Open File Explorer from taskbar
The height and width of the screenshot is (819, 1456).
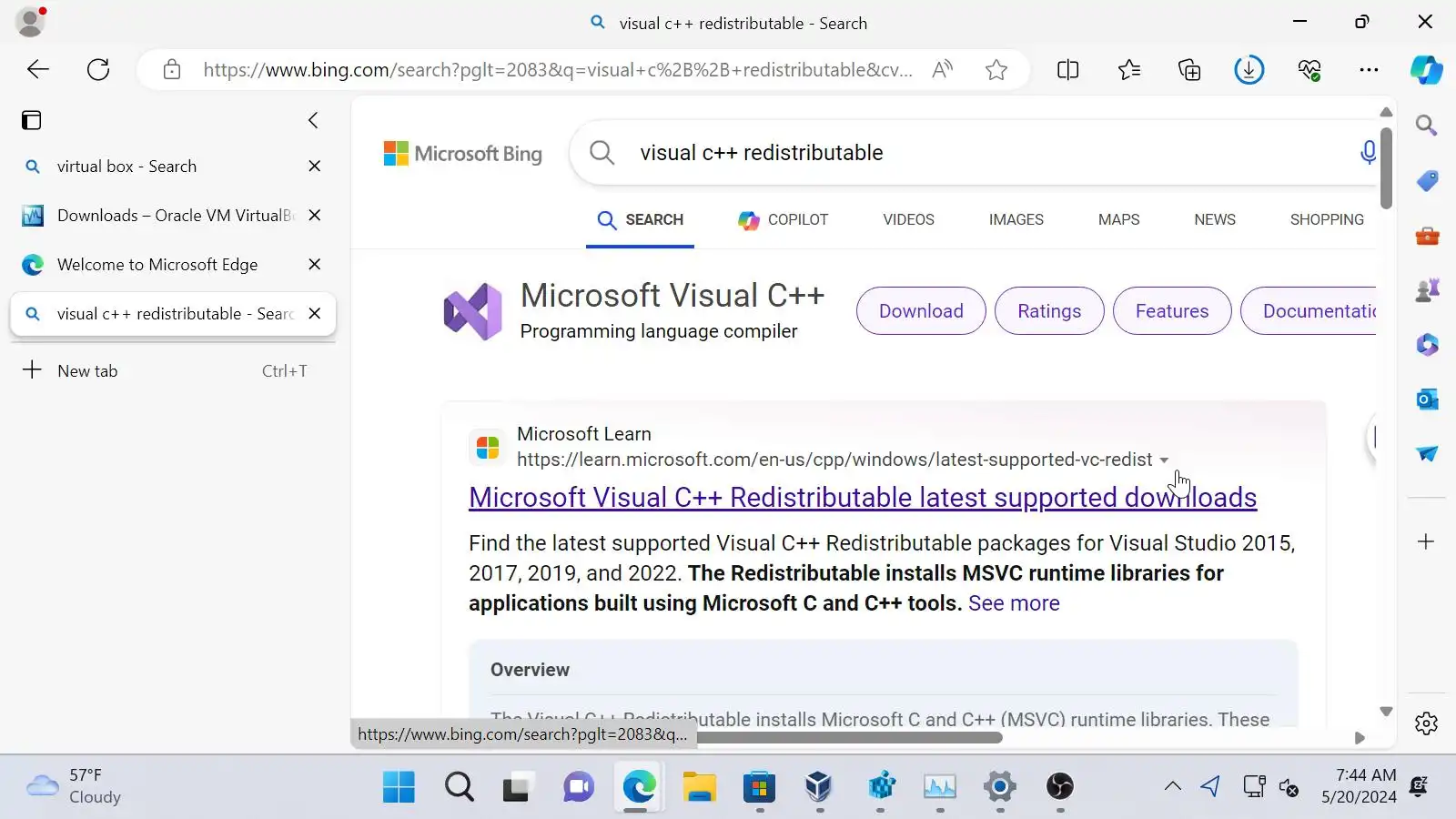point(699,786)
